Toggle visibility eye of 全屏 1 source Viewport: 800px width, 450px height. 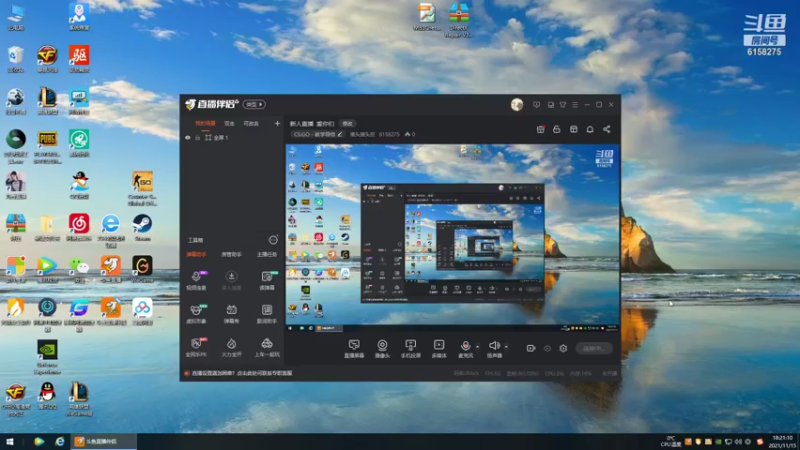tap(188, 138)
